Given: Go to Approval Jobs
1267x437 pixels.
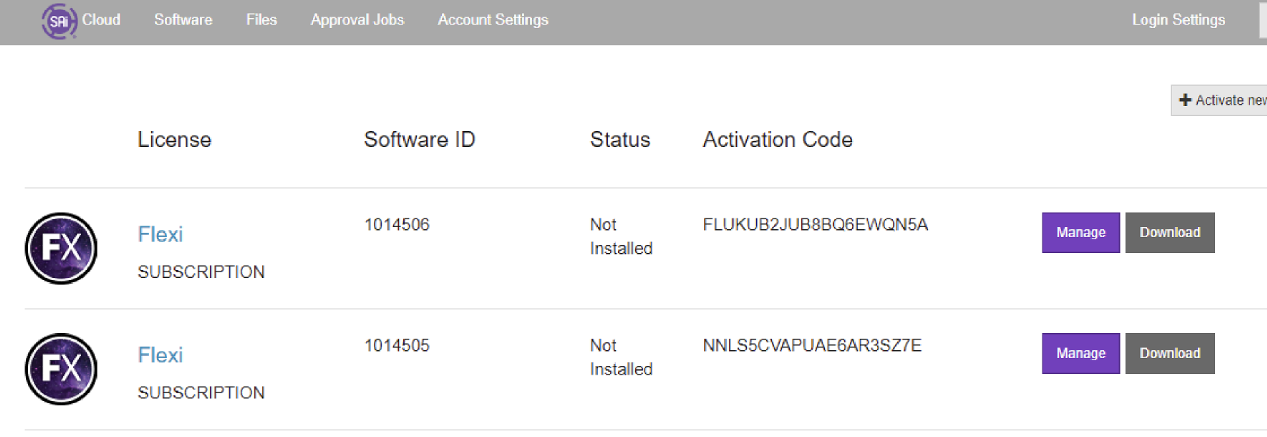Looking at the screenshot, I should 357,20.
